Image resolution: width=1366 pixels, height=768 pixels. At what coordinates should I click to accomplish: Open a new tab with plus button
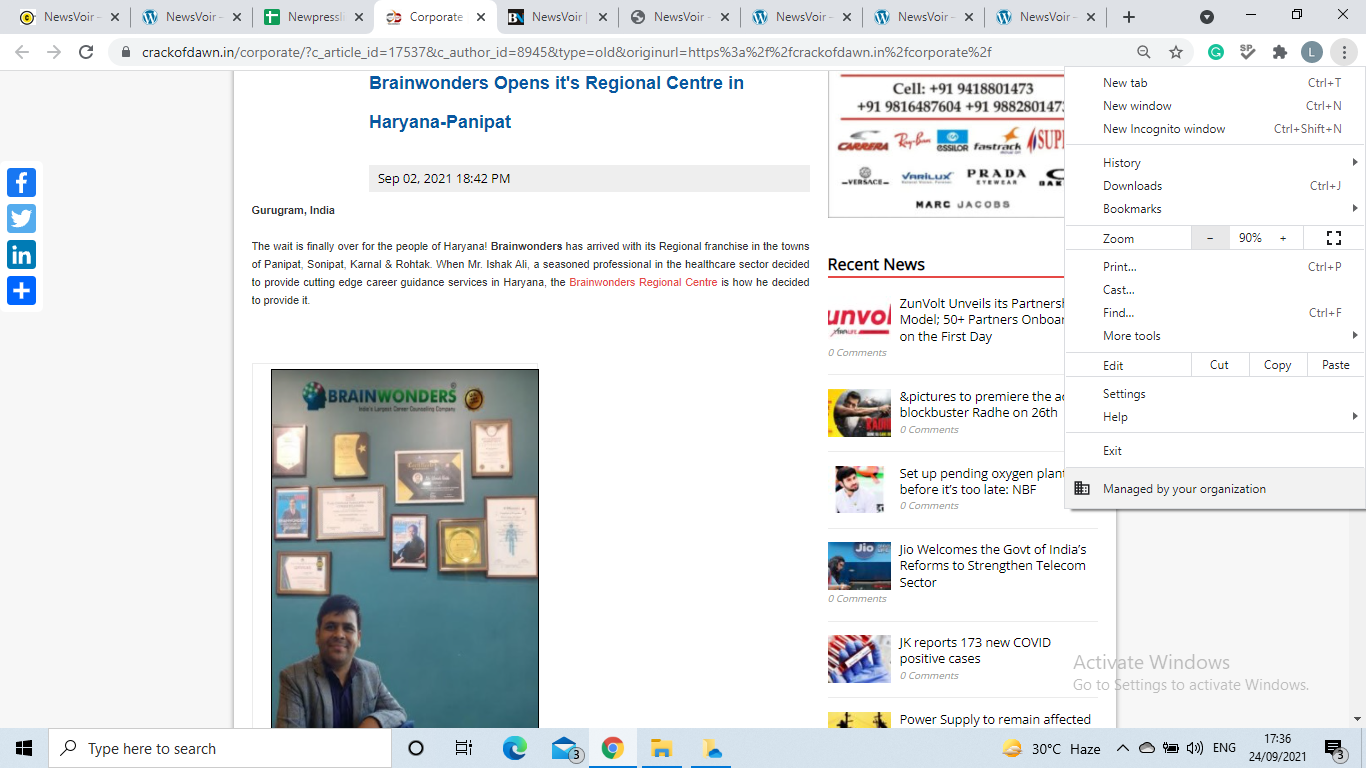[x=1129, y=17]
